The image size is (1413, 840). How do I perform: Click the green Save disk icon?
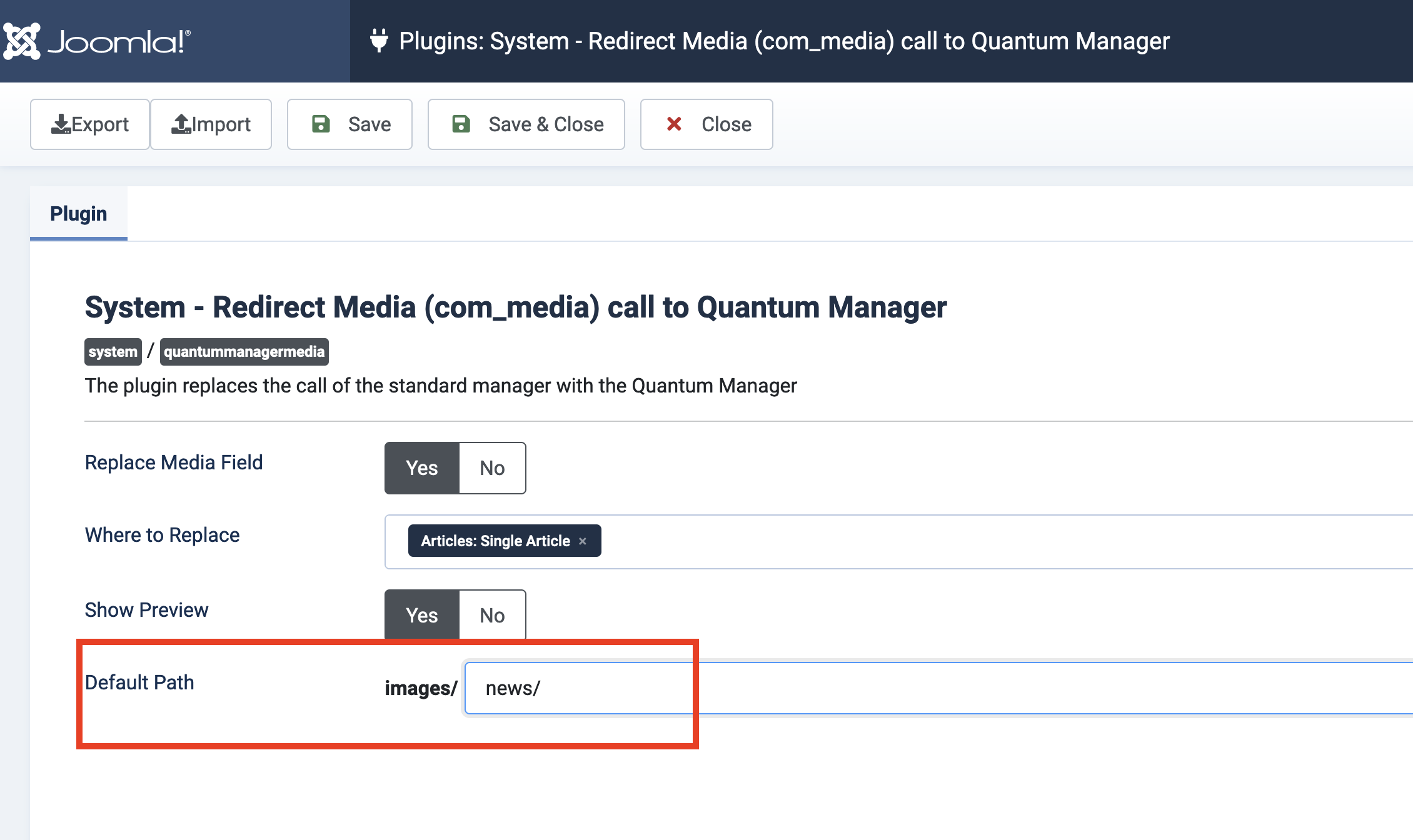click(321, 124)
